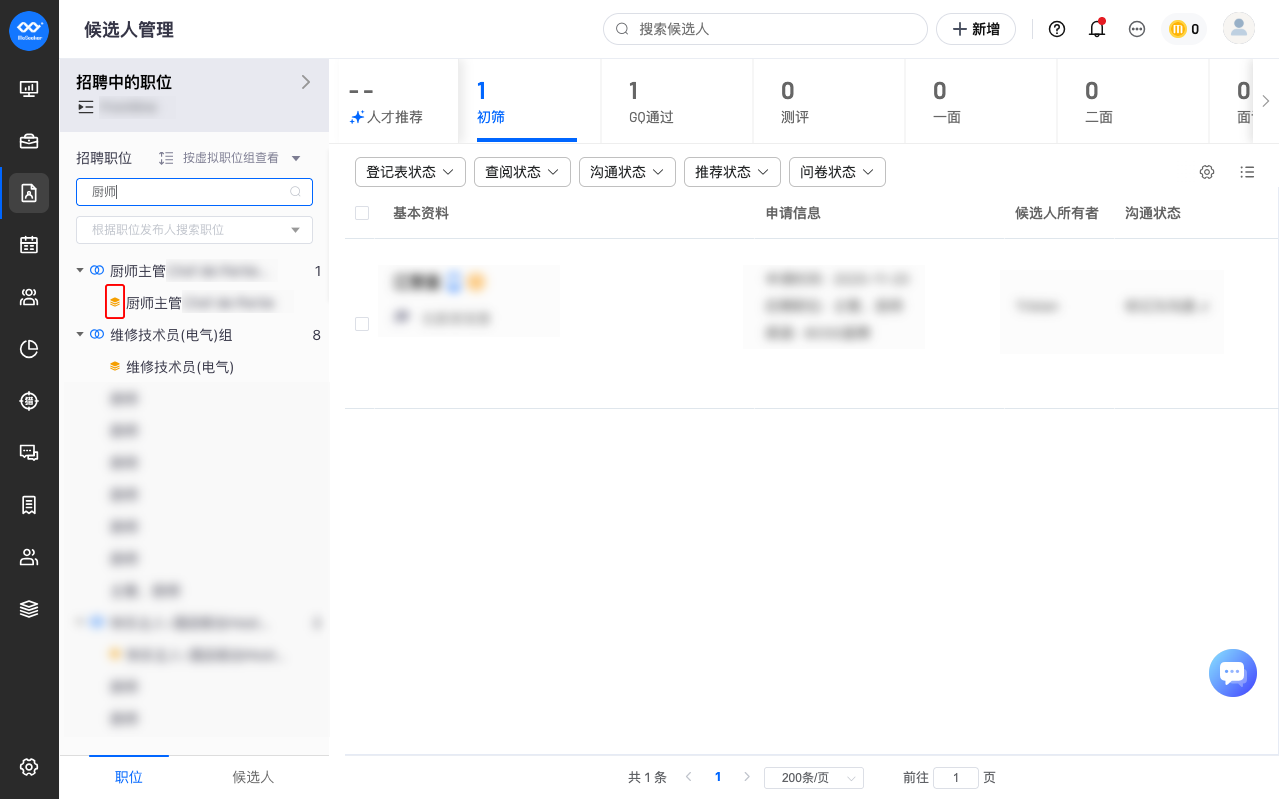Collapse the 维修技术员(电气)组 tree node
1279x799 pixels.
(80, 335)
